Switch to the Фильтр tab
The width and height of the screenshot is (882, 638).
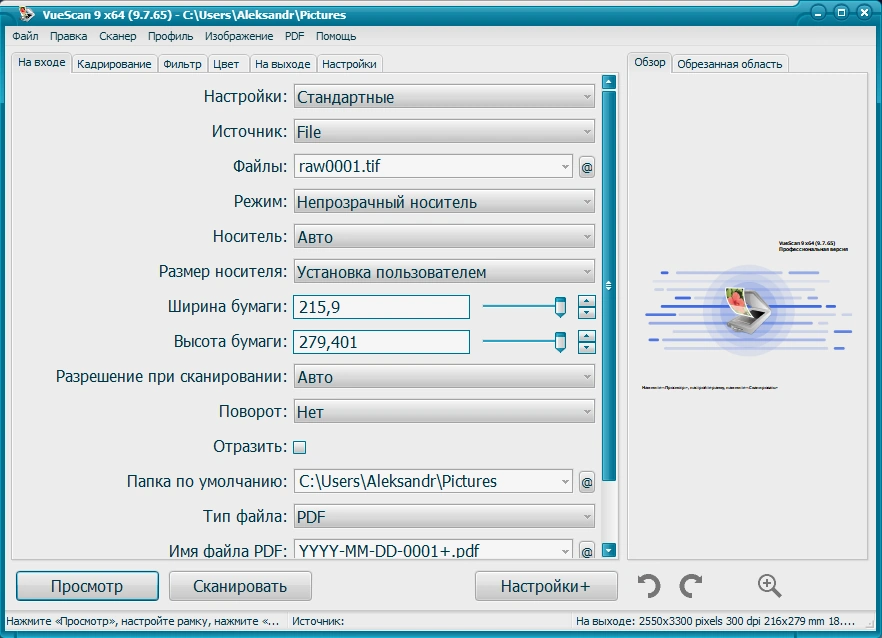click(x=182, y=64)
